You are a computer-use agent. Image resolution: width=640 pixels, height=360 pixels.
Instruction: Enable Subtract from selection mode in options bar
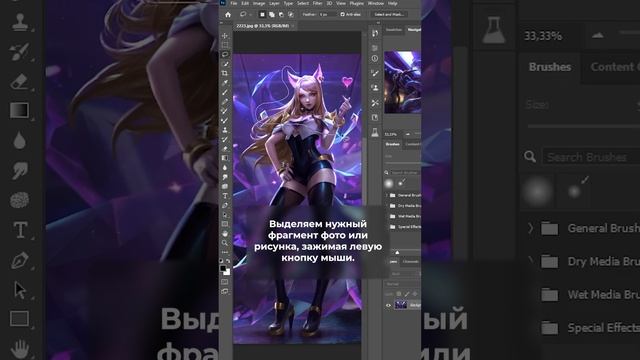[281, 14]
